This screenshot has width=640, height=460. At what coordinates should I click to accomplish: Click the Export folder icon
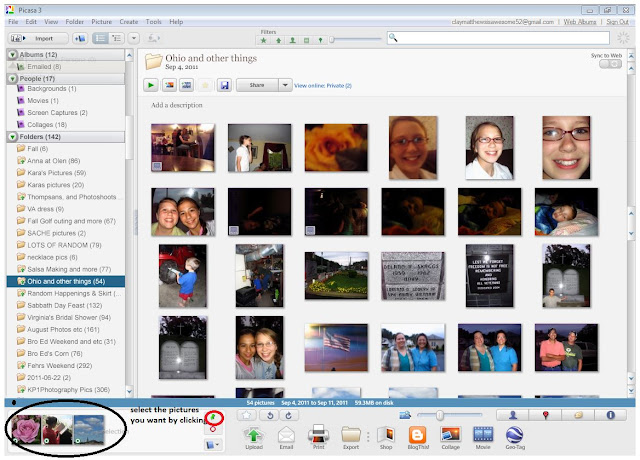point(351,435)
